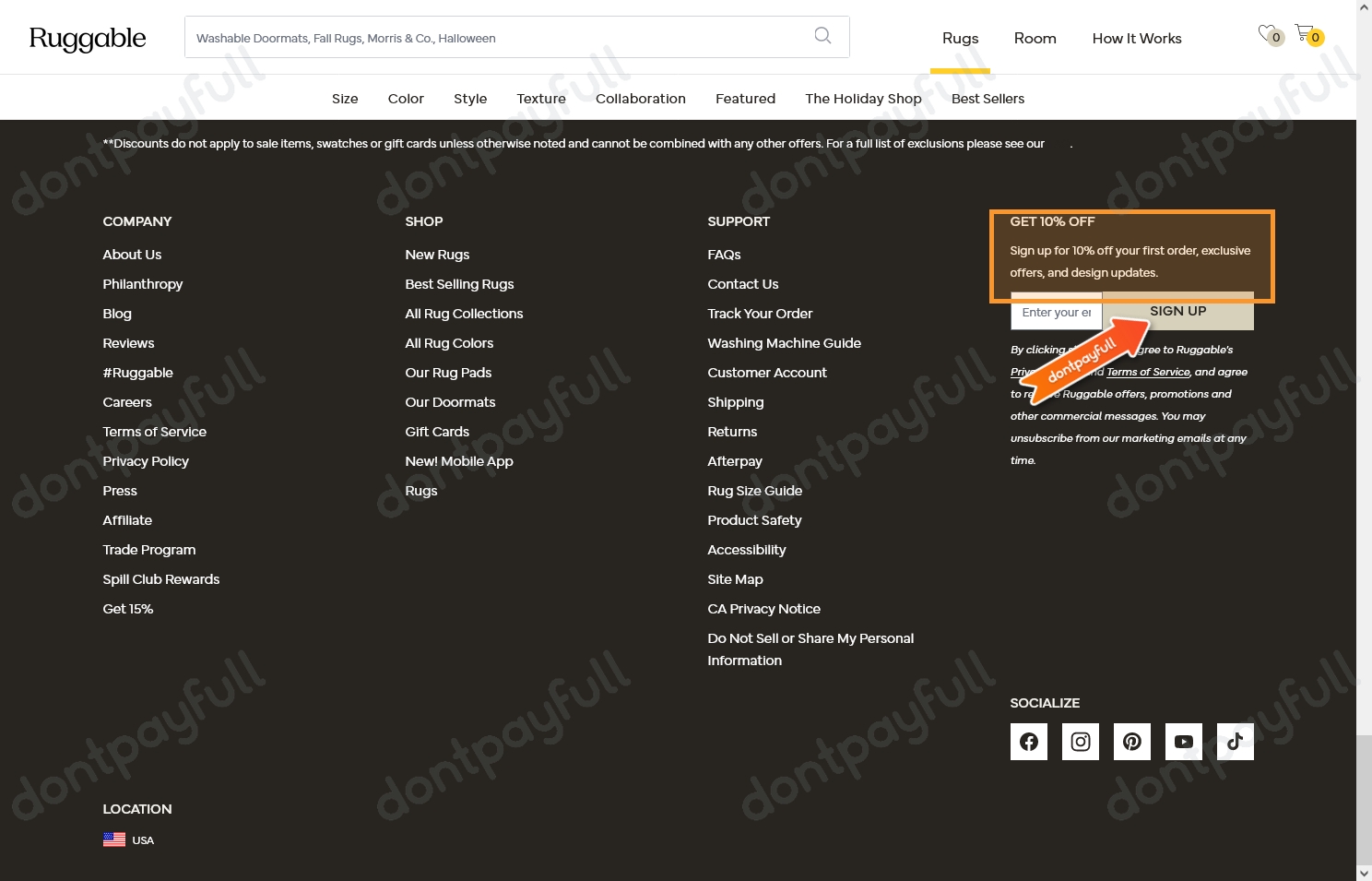This screenshot has height=881, width=1372.
Task: Expand the Size filter menu
Action: tap(345, 99)
